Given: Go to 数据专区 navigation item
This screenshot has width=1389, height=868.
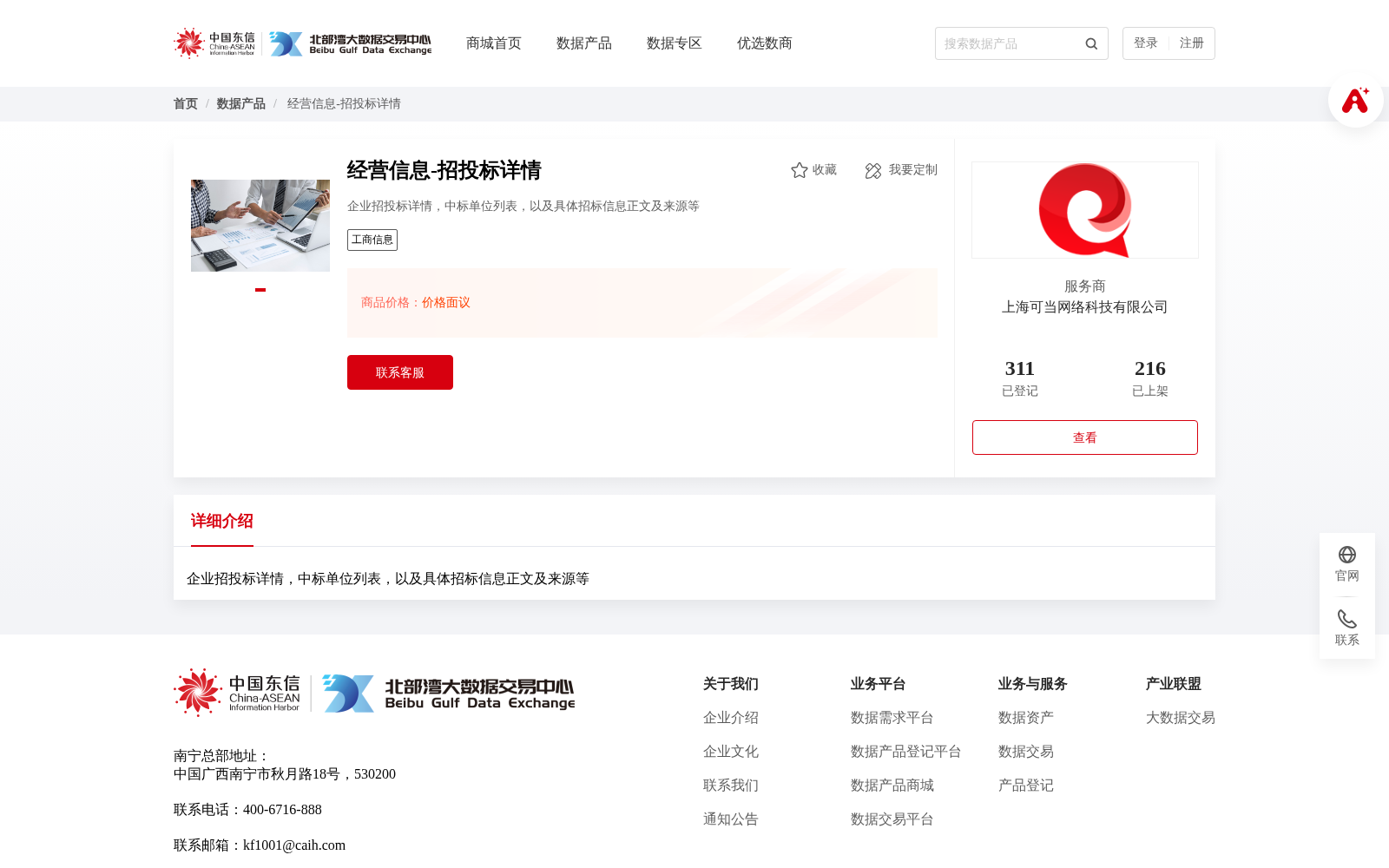Looking at the screenshot, I should click(675, 43).
